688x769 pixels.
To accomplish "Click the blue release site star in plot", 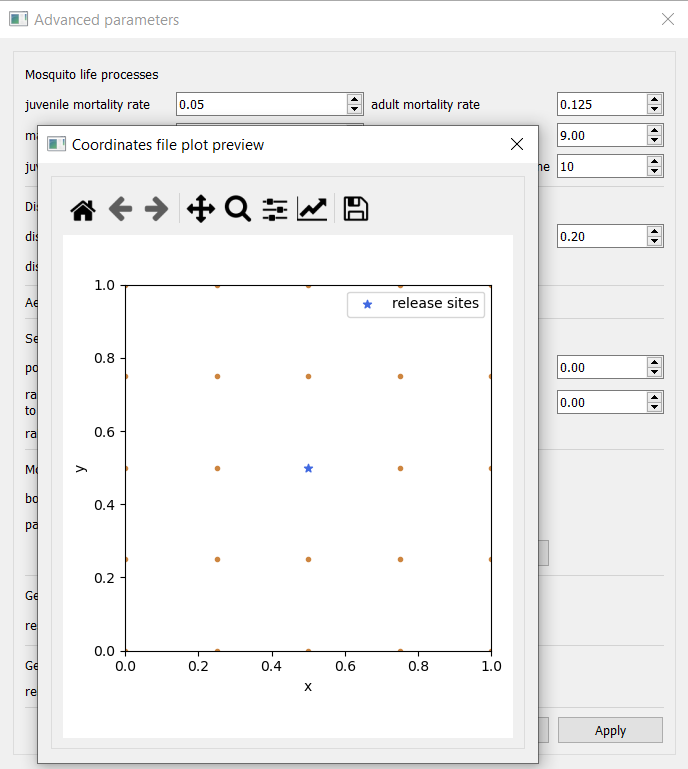I will point(308,468).
